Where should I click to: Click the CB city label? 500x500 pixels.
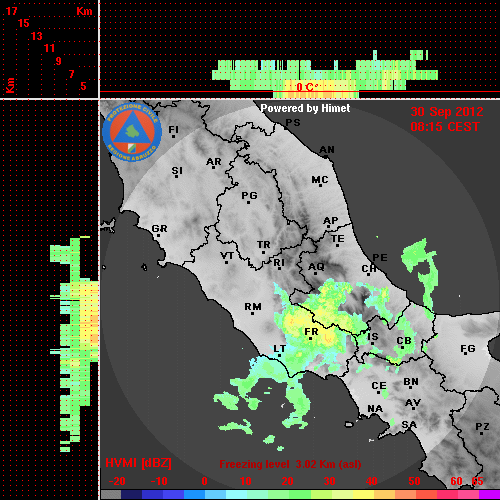[x=404, y=341]
